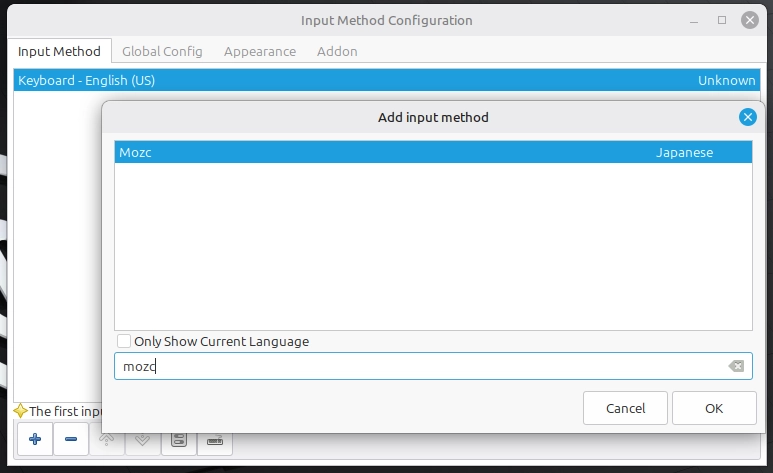Image resolution: width=773 pixels, height=473 pixels.
Task: Open the input method configure icon
Action: pyautogui.click(x=179, y=439)
